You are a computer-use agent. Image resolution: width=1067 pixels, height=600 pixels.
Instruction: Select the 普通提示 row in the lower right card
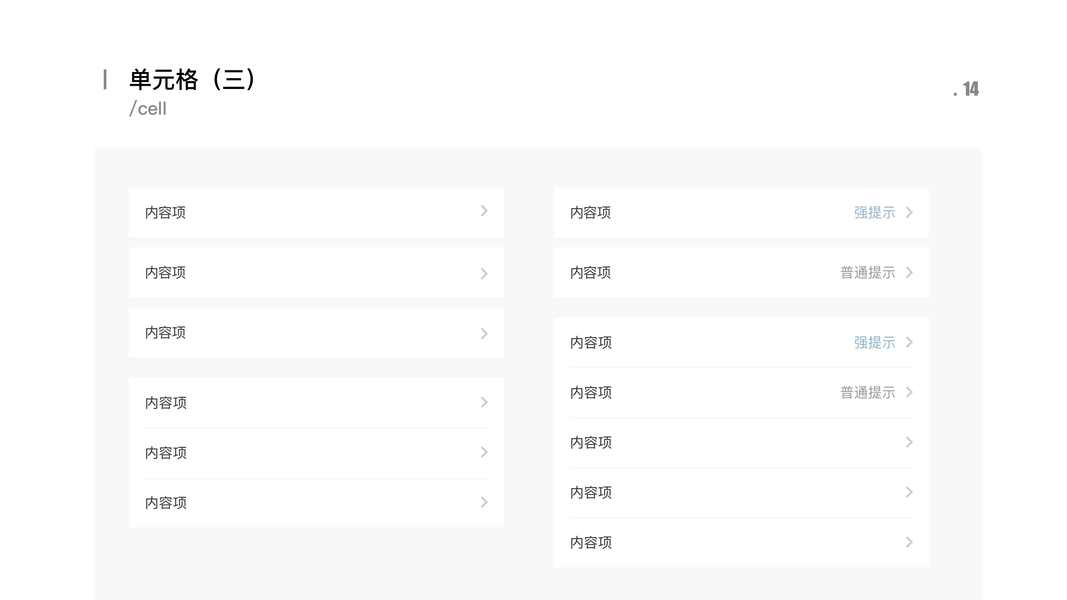point(741,391)
